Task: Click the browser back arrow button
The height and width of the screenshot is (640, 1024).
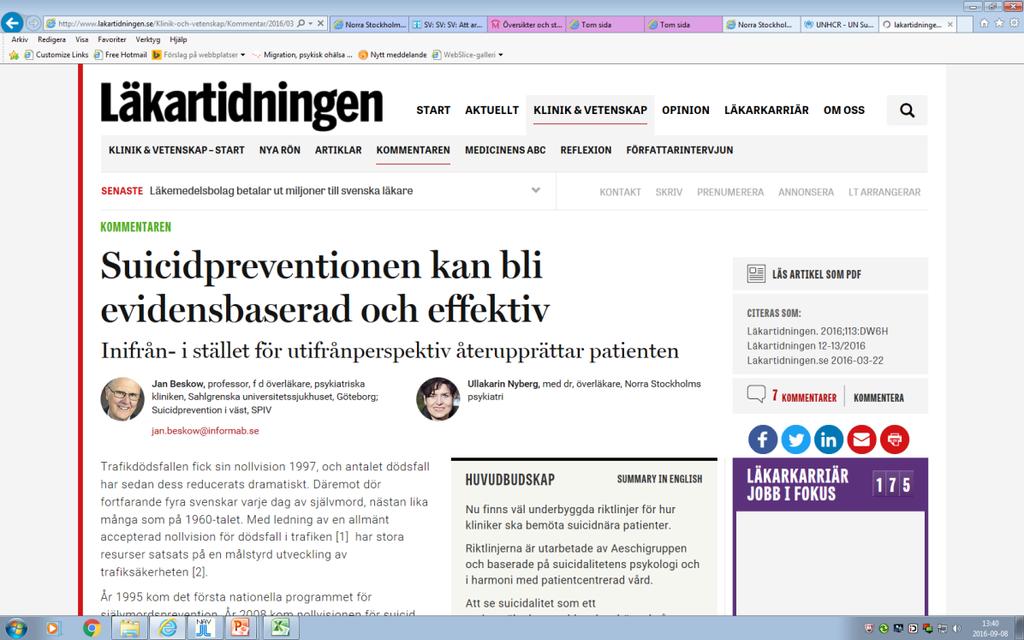Action: point(12,23)
